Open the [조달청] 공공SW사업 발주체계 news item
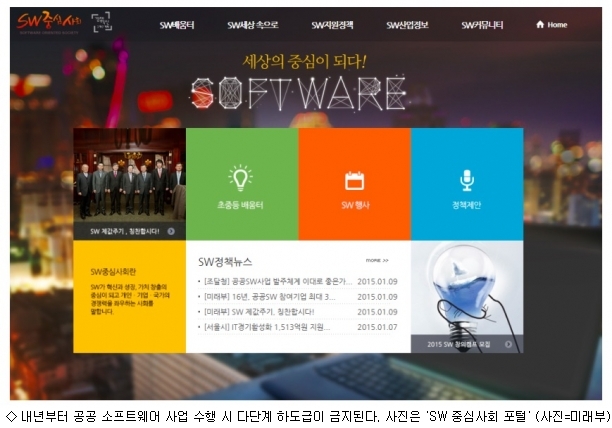The width and height of the screenshot is (612, 428). 278,281
